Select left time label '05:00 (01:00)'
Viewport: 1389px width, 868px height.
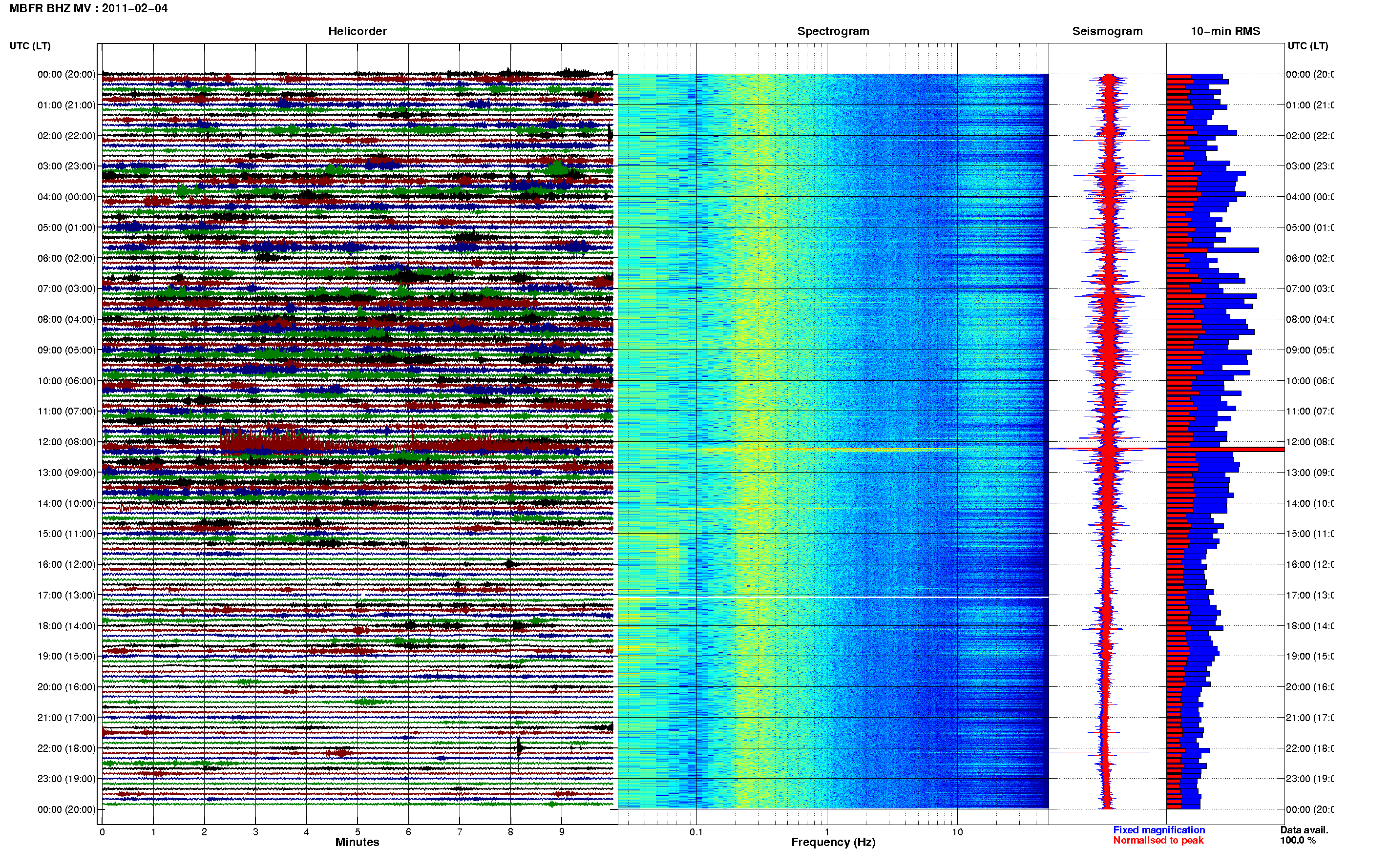[x=66, y=228]
